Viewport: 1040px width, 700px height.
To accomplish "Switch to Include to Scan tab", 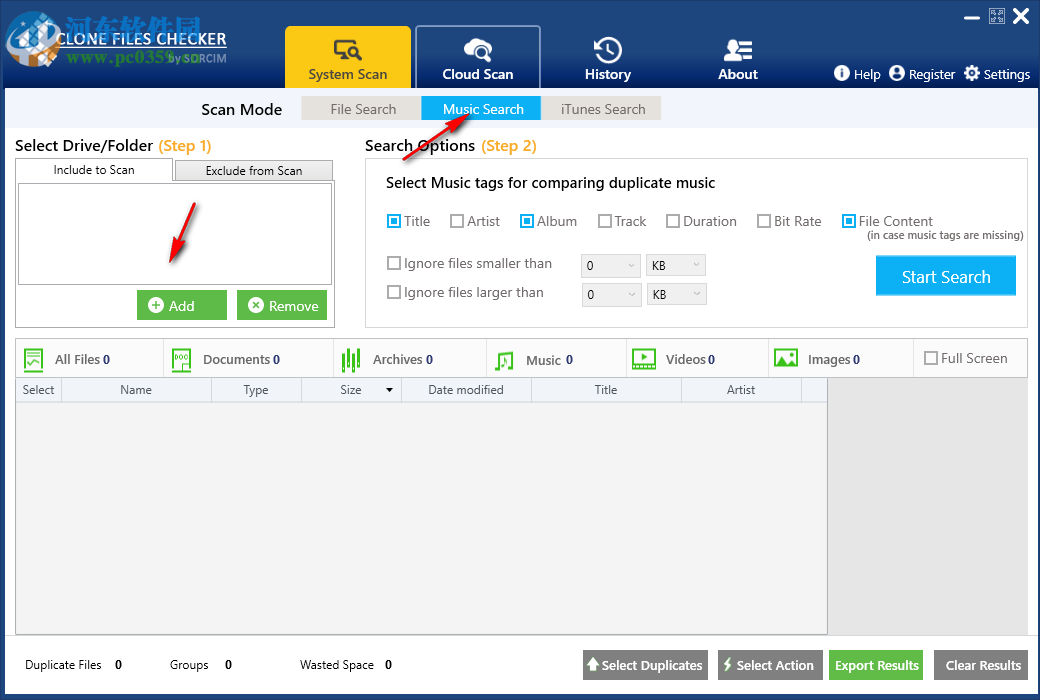I will click(94, 170).
